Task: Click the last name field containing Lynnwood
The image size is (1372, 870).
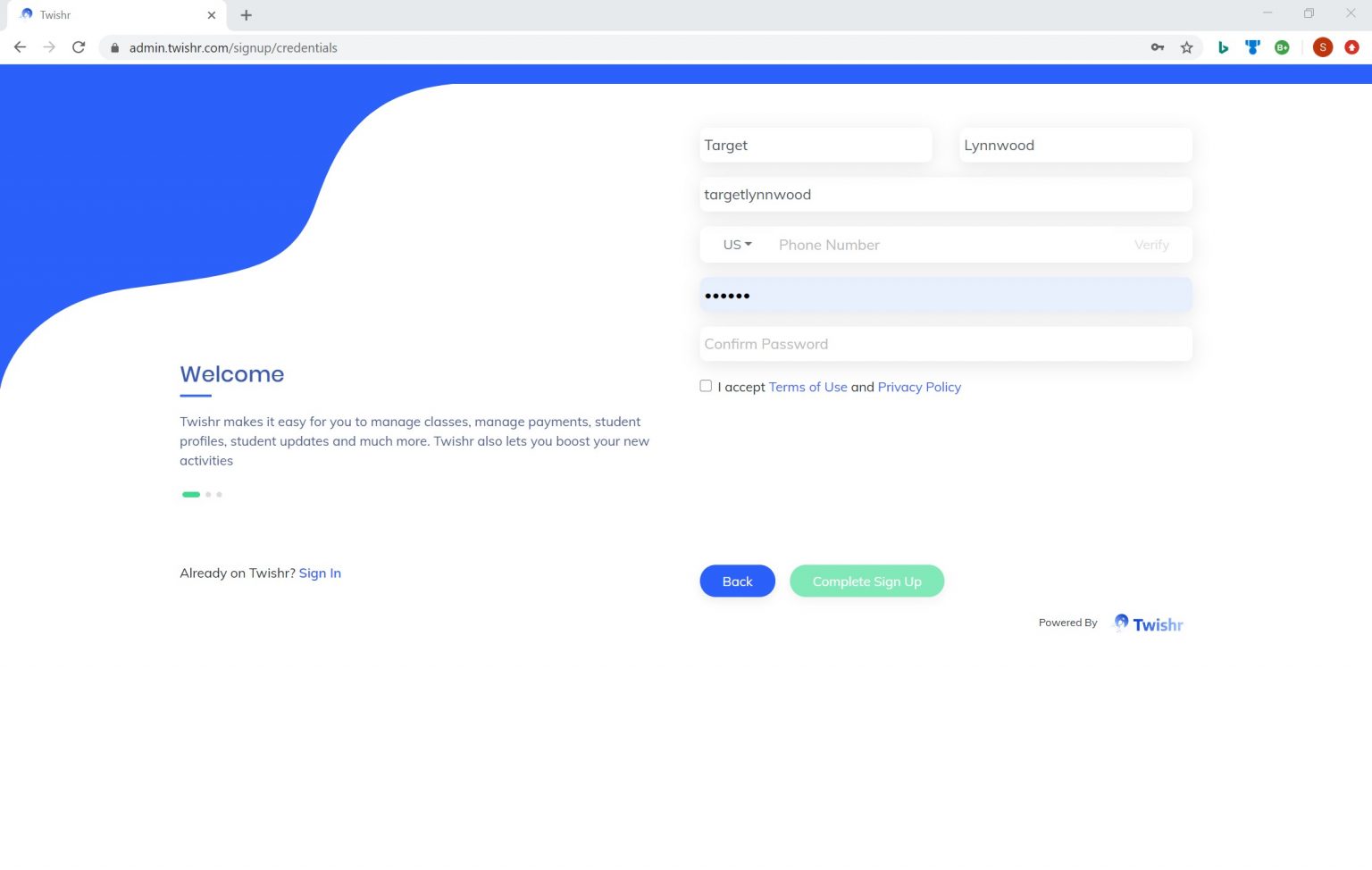Action: [1075, 145]
